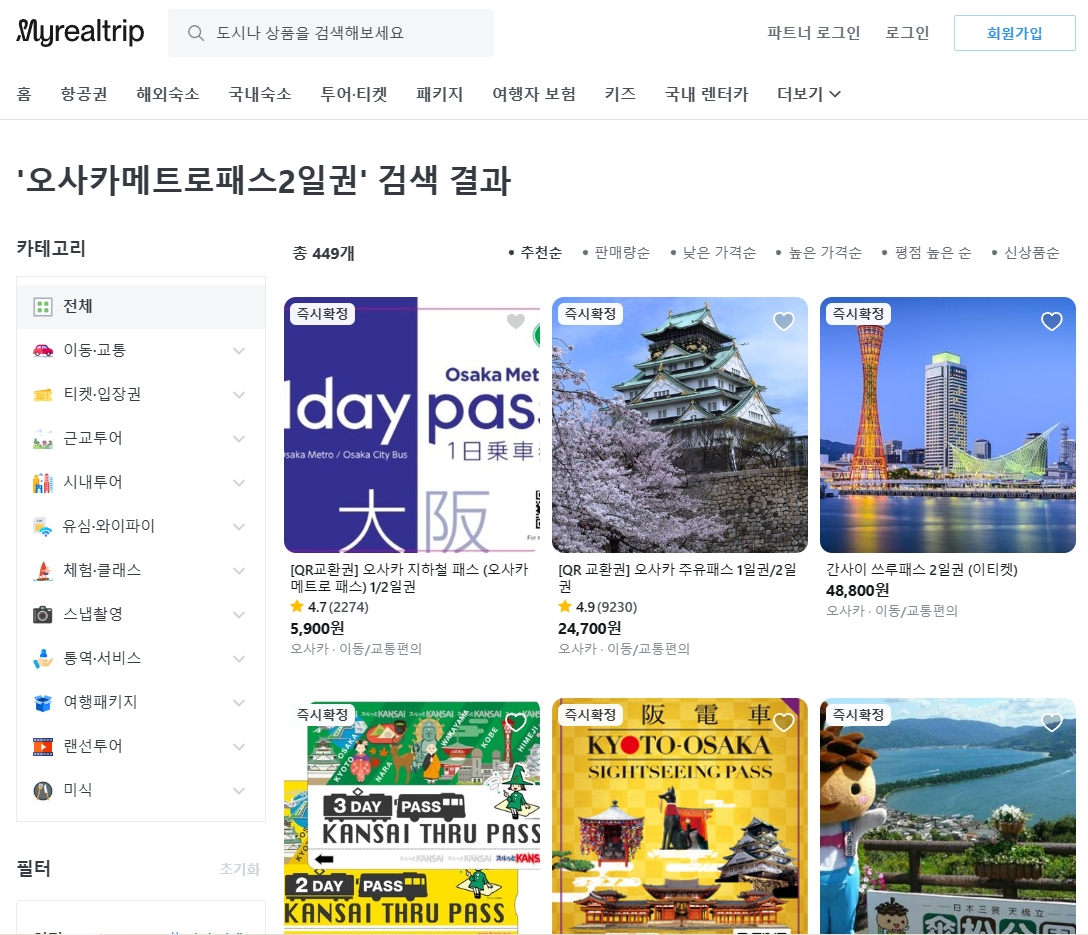Reset filters with 초기화

click(239, 869)
